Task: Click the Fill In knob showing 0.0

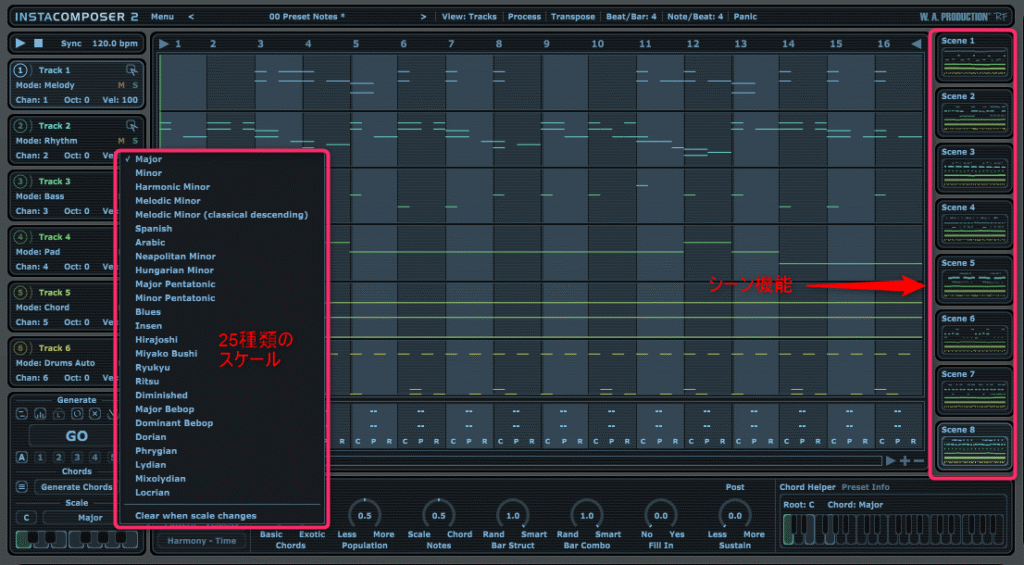Action: [x=661, y=515]
